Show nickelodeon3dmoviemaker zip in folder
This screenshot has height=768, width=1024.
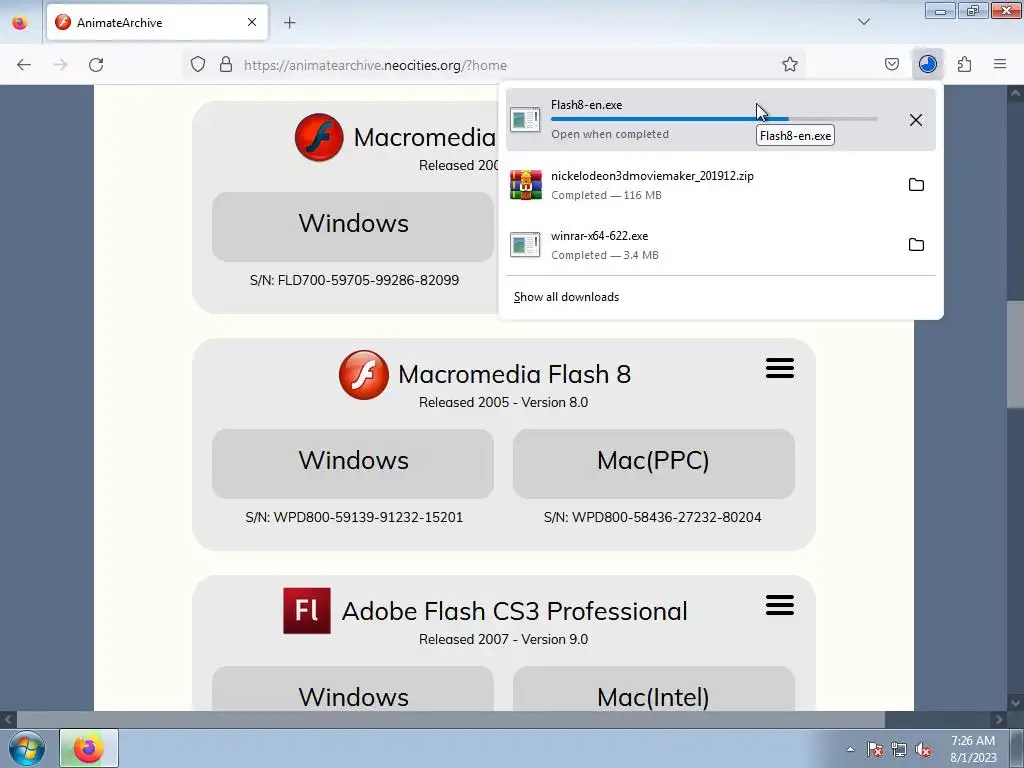916,185
